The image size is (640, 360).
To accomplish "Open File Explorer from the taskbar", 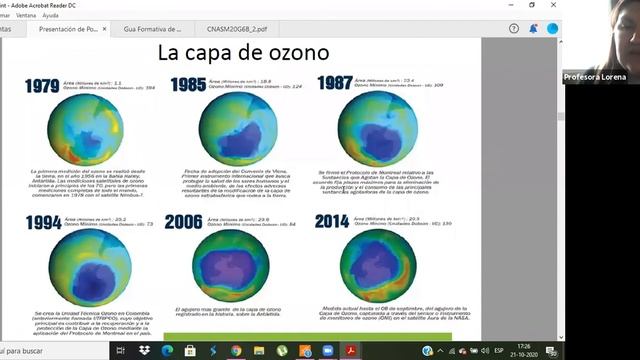I will (259, 351).
